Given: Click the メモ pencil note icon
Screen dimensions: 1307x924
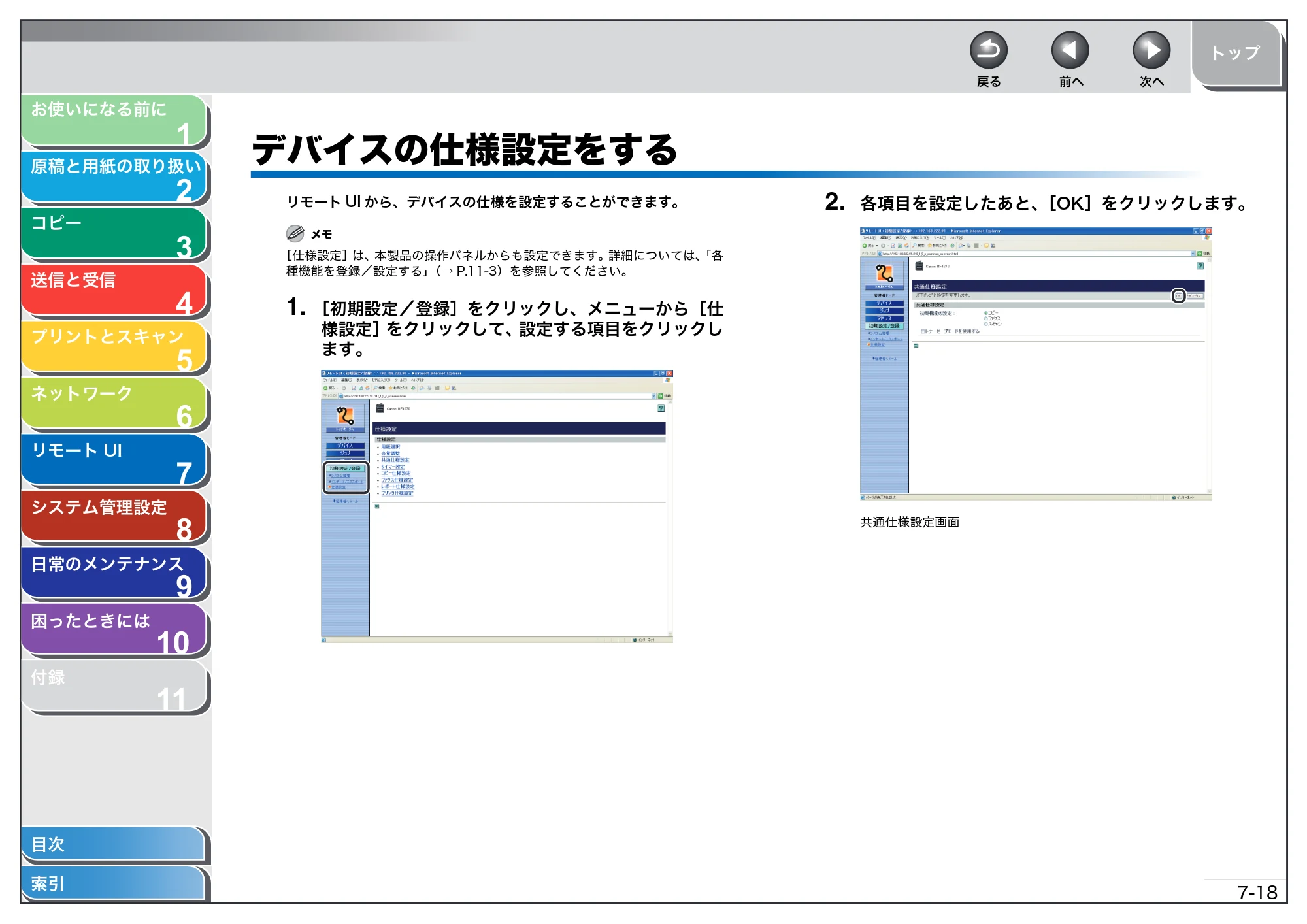Looking at the screenshot, I should [295, 234].
